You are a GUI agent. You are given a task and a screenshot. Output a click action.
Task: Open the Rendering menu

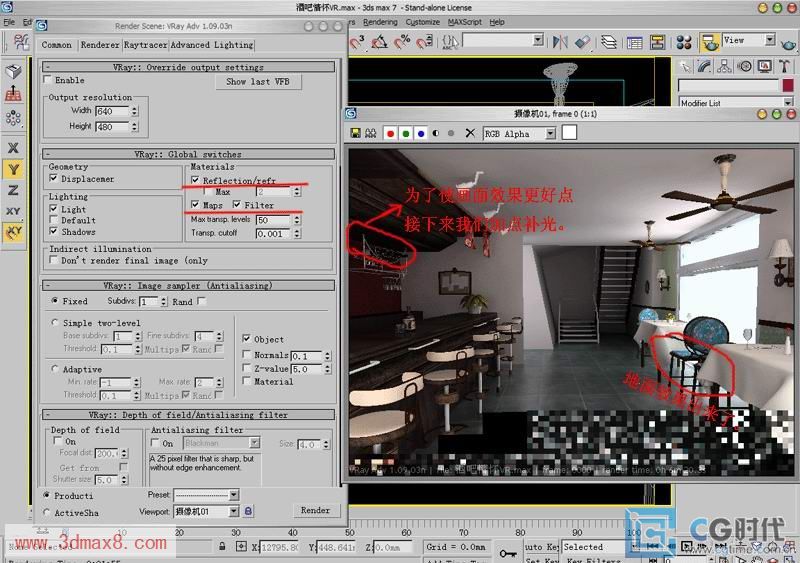click(x=380, y=22)
